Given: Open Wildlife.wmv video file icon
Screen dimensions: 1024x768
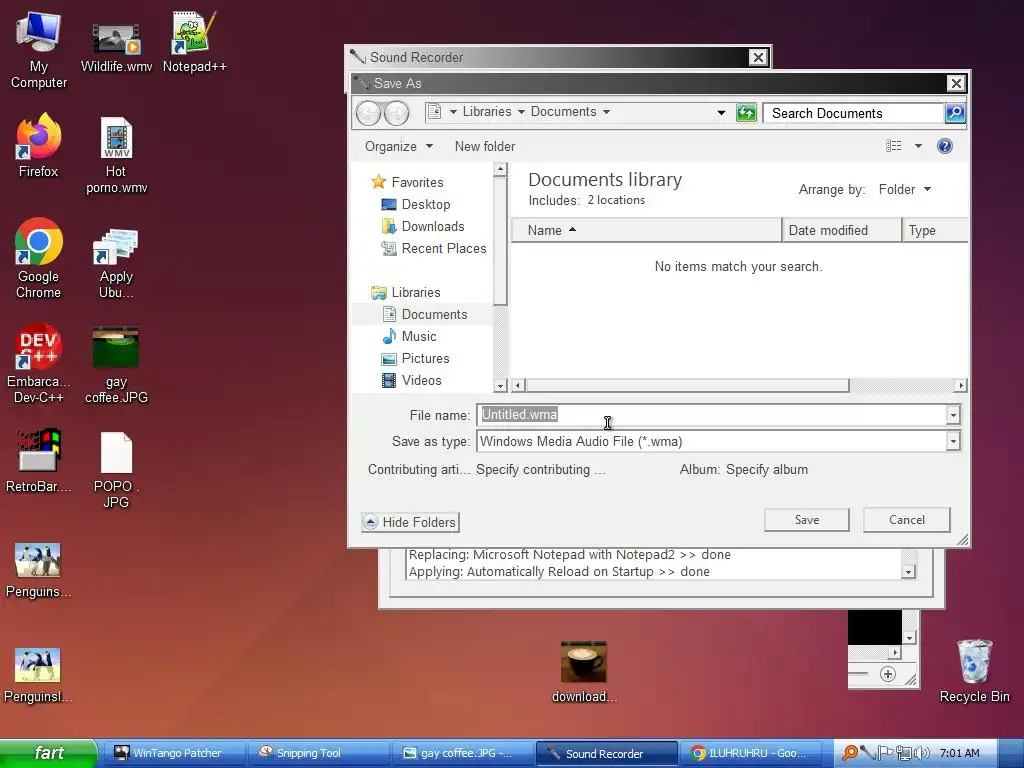Looking at the screenshot, I should click(116, 47).
